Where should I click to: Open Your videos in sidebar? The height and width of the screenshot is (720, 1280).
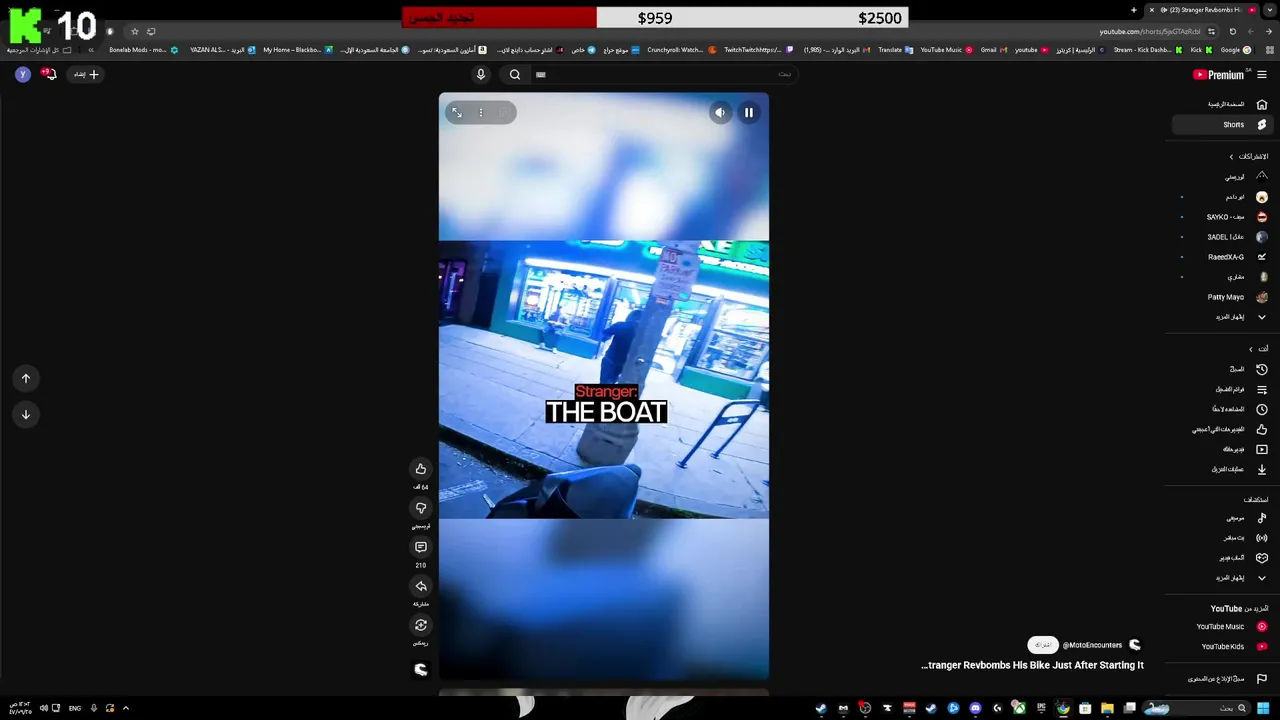(1222, 449)
